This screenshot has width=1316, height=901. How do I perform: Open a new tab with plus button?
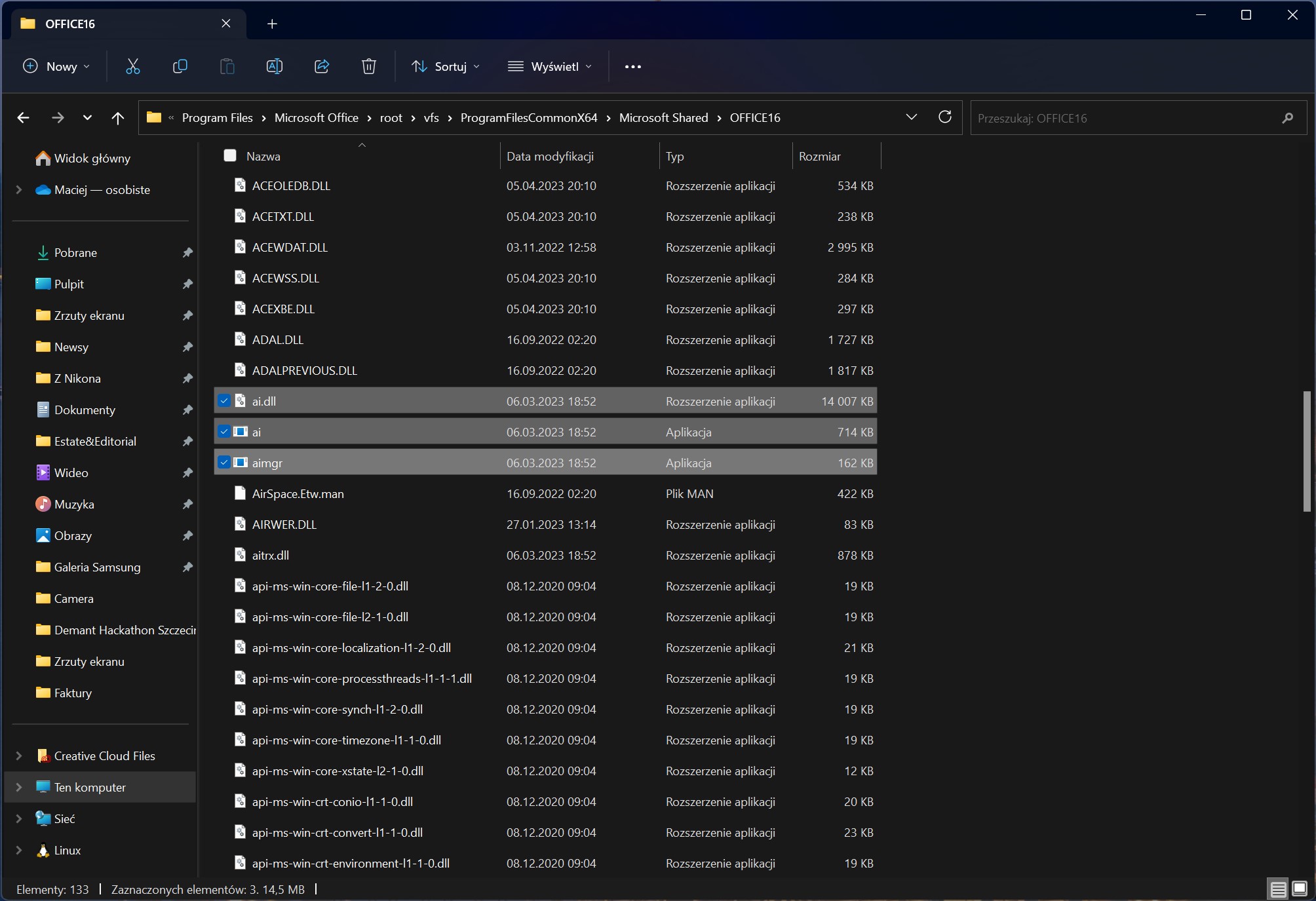coord(273,24)
